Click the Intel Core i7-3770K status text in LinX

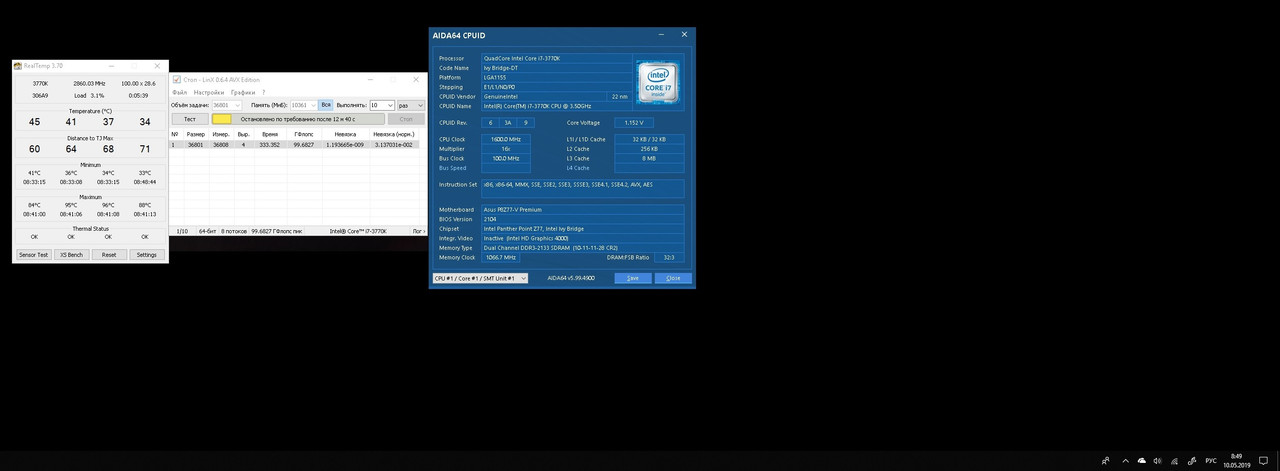pos(358,231)
